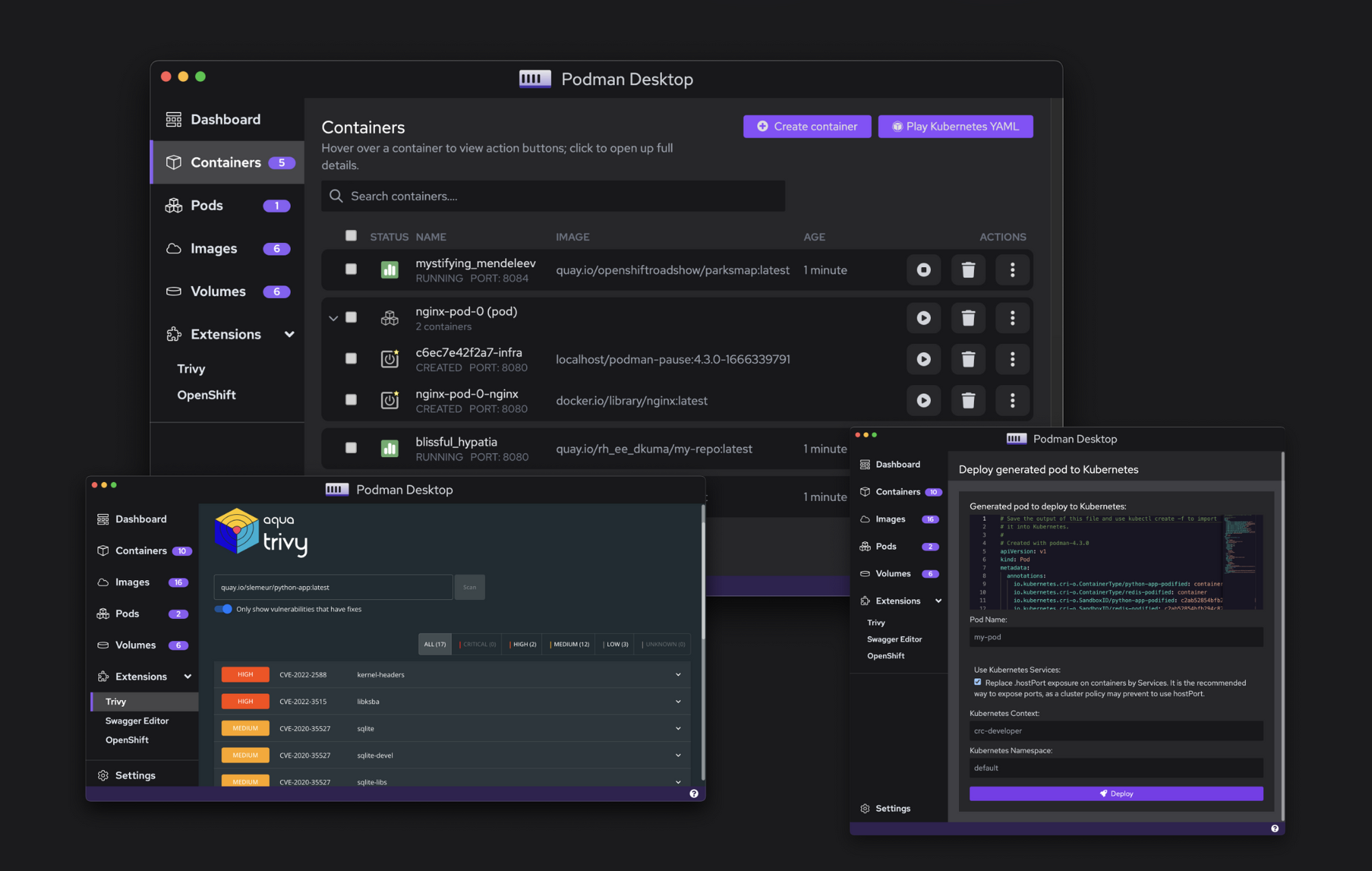Click help icon in Trivy window
This screenshot has width=1372, height=871.
[694, 793]
